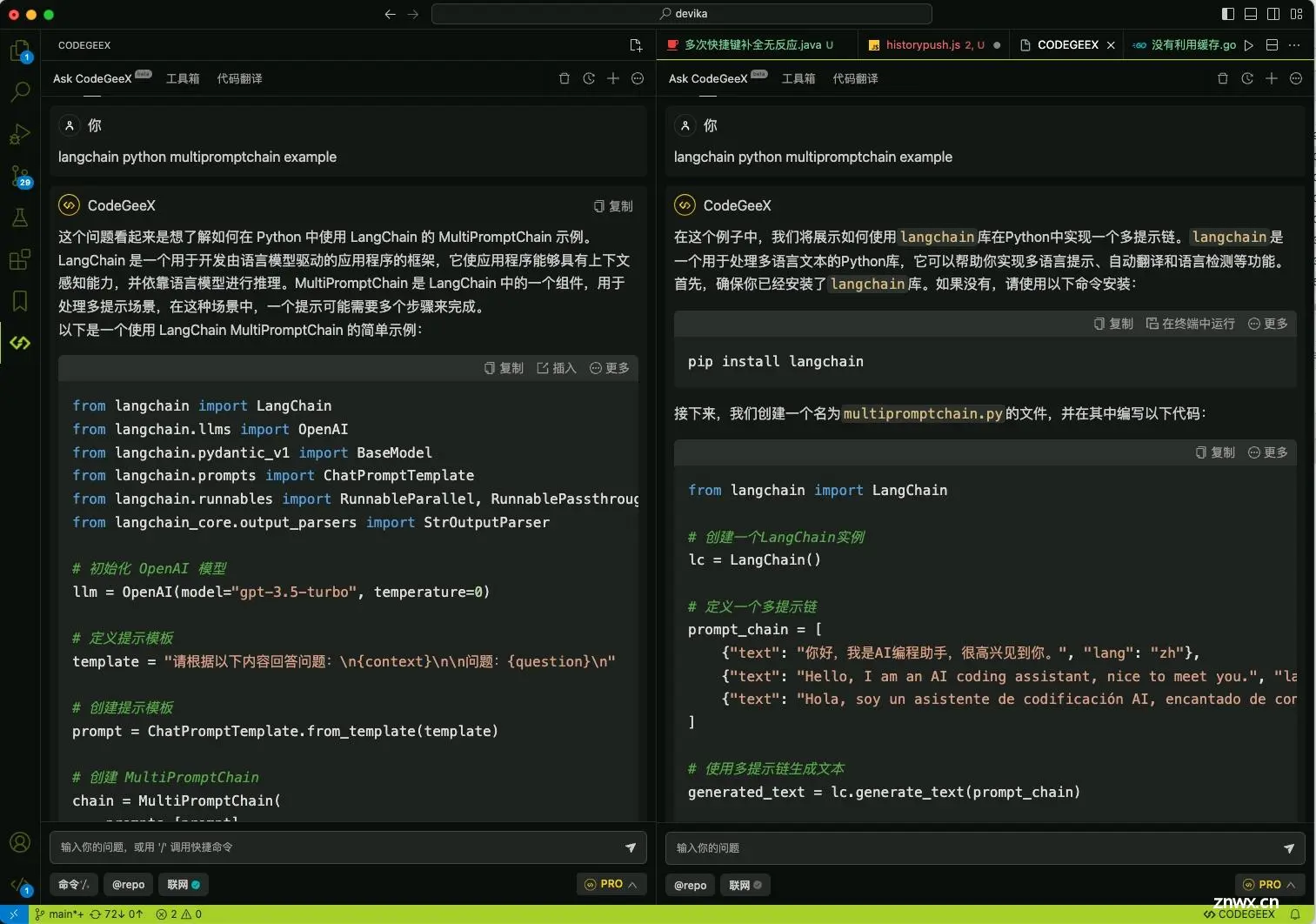The width and height of the screenshot is (1316, 924).
Task: Open right panel more-options circle icon
Action: coord(1296,78)
